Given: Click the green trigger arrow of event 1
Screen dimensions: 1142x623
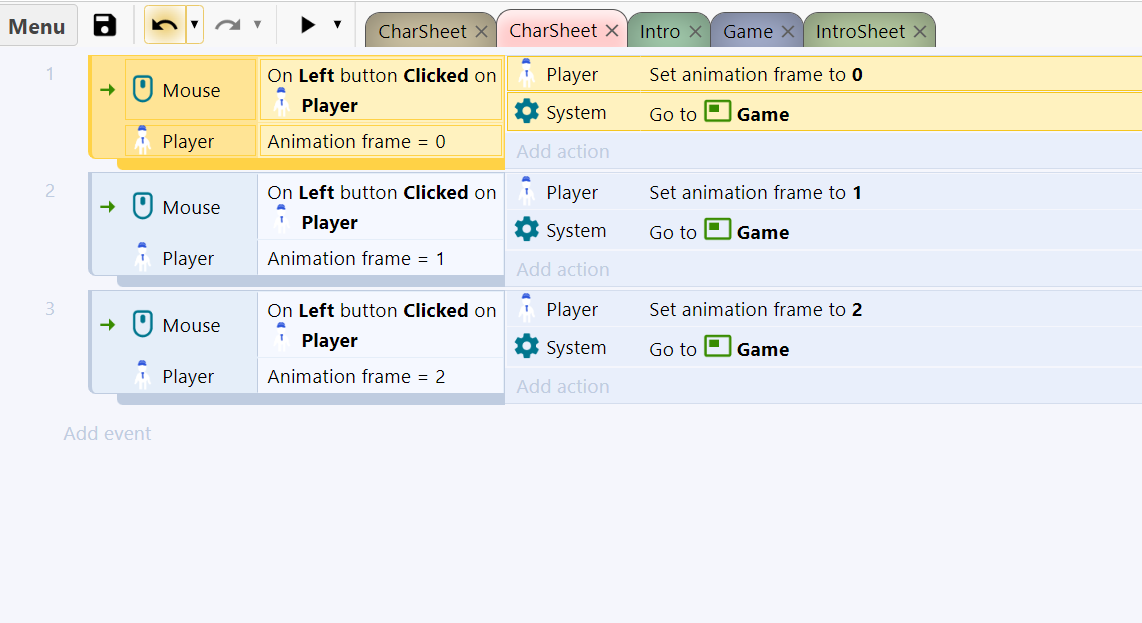Looking at the screenshot, I should pos(108,90).
